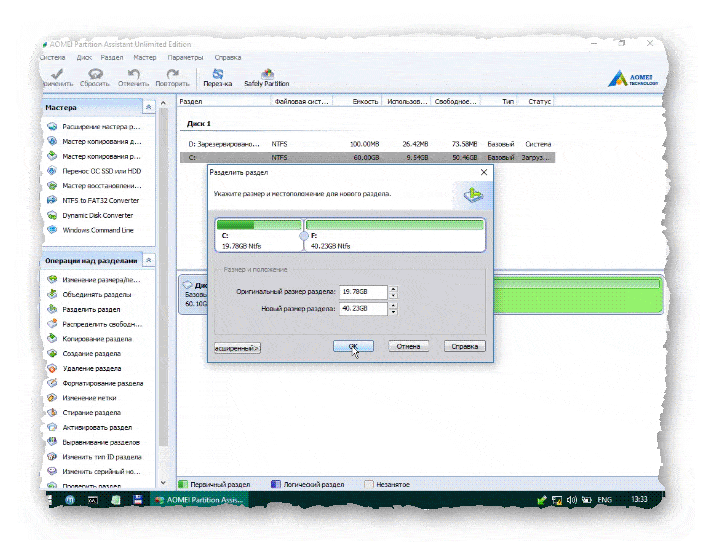Select Активировать раздел operation
The width and height of the screenshot is (704, 544).
pyautogui.click(x=90, y=427)
